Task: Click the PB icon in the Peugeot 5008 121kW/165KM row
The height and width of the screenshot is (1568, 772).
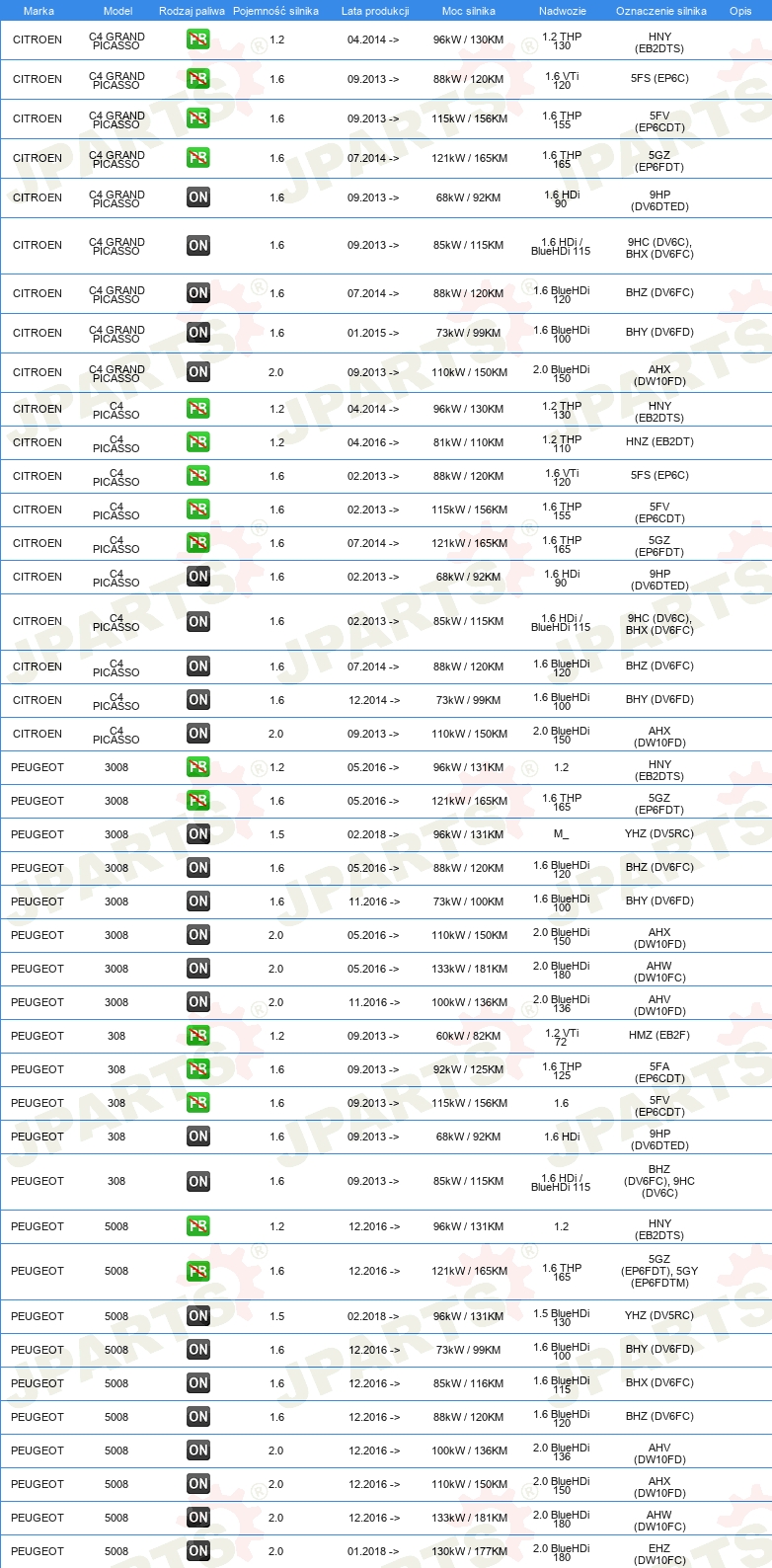Action: pyautogui.click(x=198, y=1271)
